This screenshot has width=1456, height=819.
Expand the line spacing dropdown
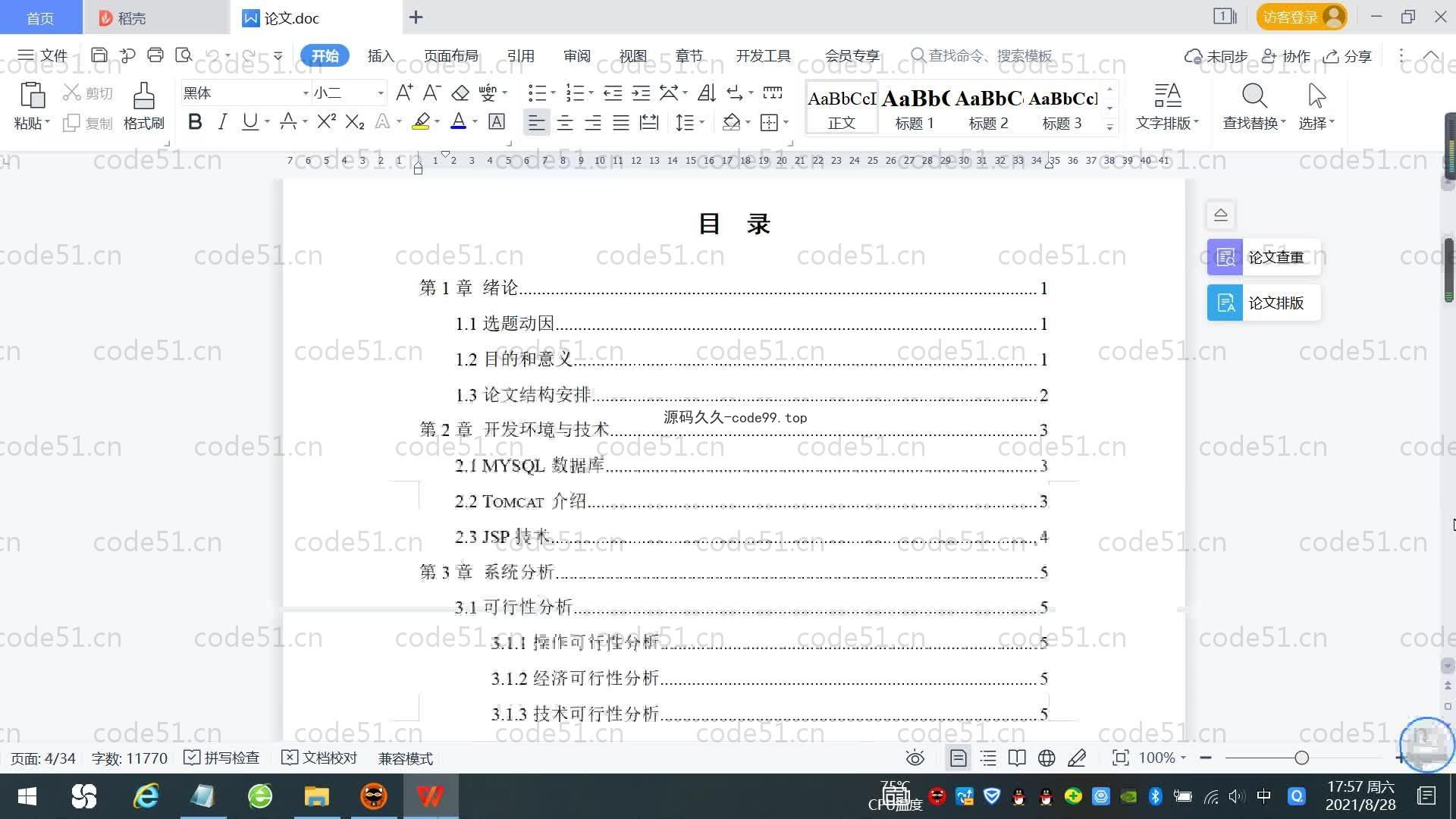point(702,122)
